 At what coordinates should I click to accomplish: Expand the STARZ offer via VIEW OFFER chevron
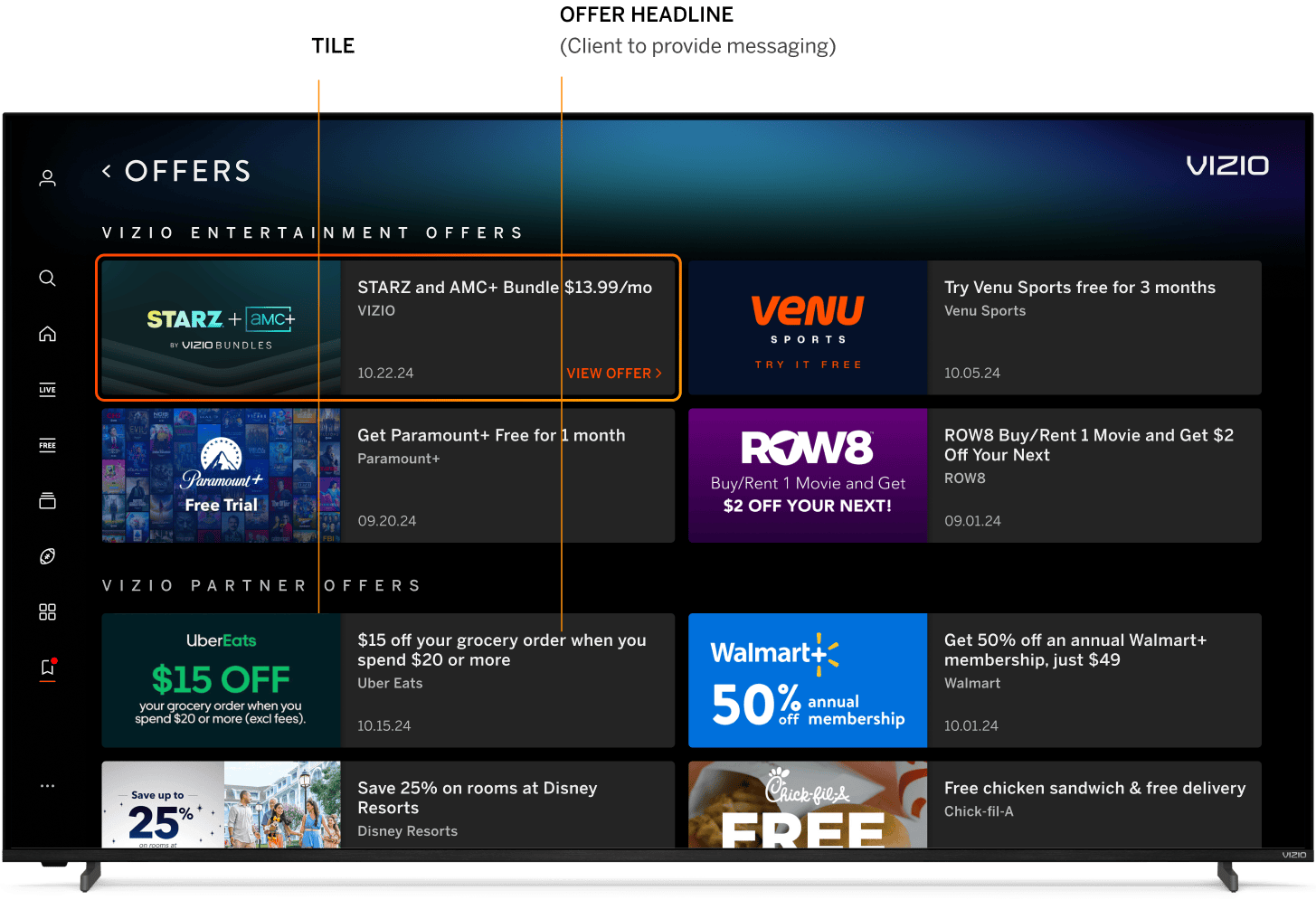658,373
